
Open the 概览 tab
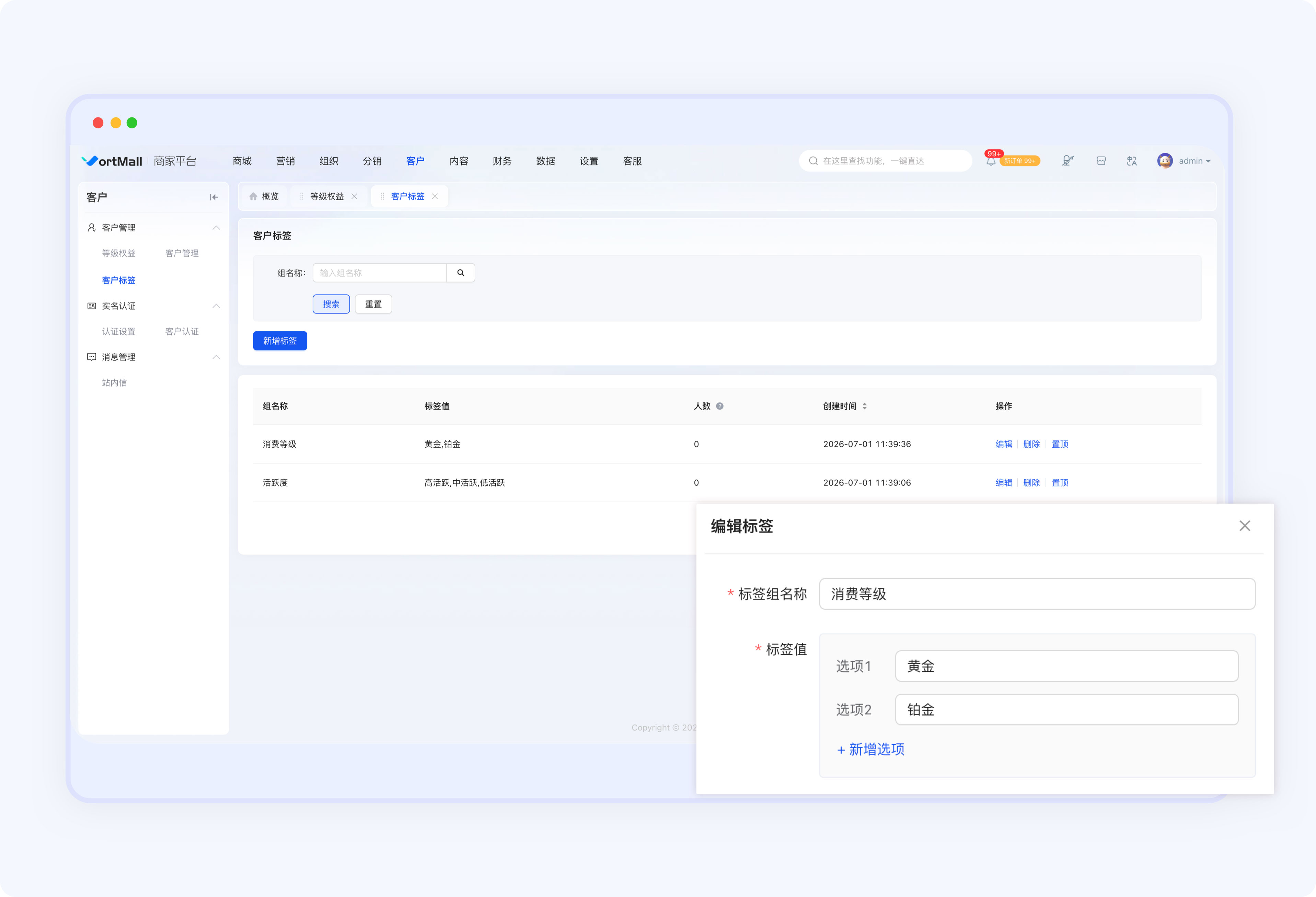(264, 196)
